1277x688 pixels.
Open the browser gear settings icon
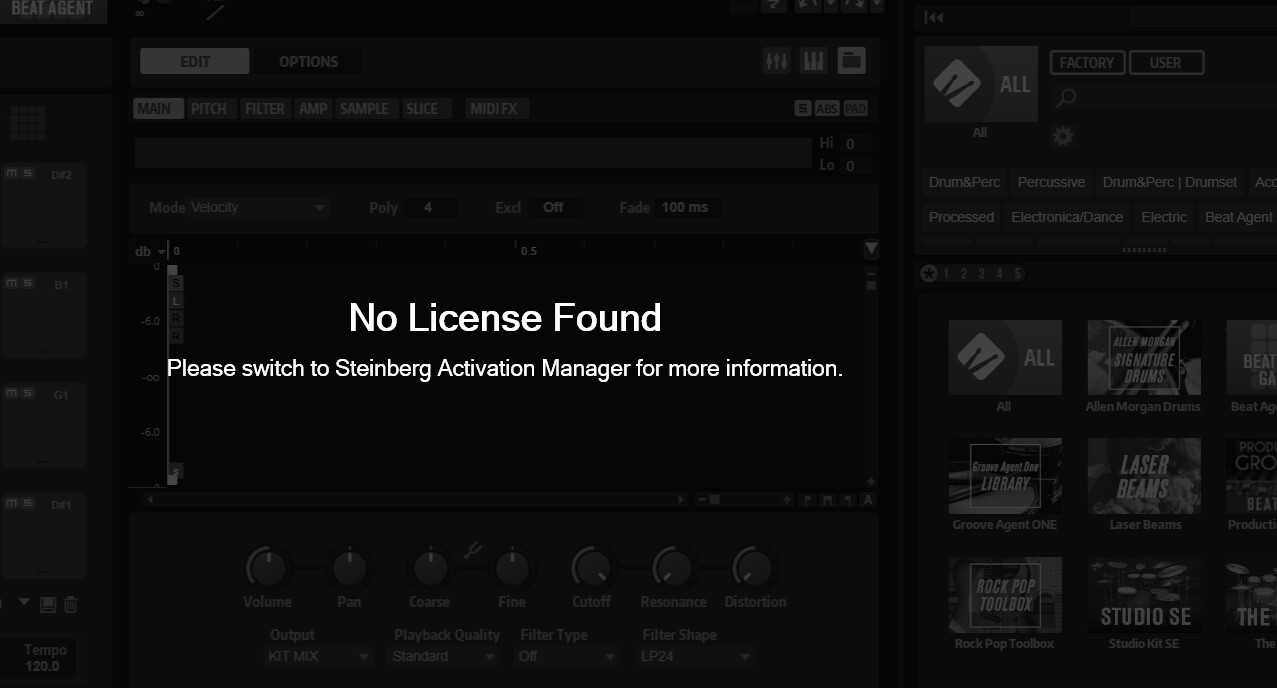1063,135
